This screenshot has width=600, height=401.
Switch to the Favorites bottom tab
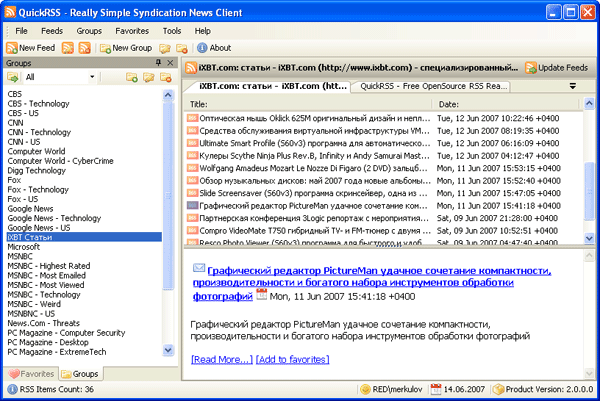pyautogui.click(x=31, y=374)
